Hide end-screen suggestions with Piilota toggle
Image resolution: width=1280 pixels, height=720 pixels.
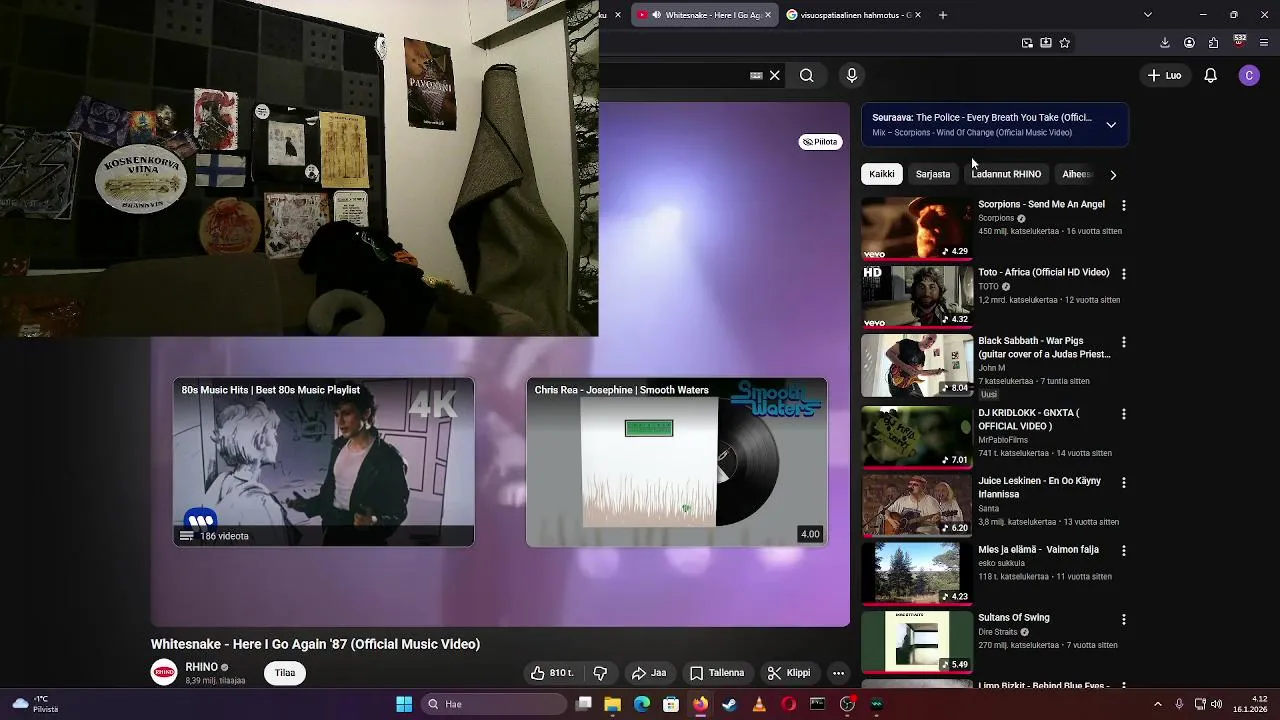tap(820, 142)
